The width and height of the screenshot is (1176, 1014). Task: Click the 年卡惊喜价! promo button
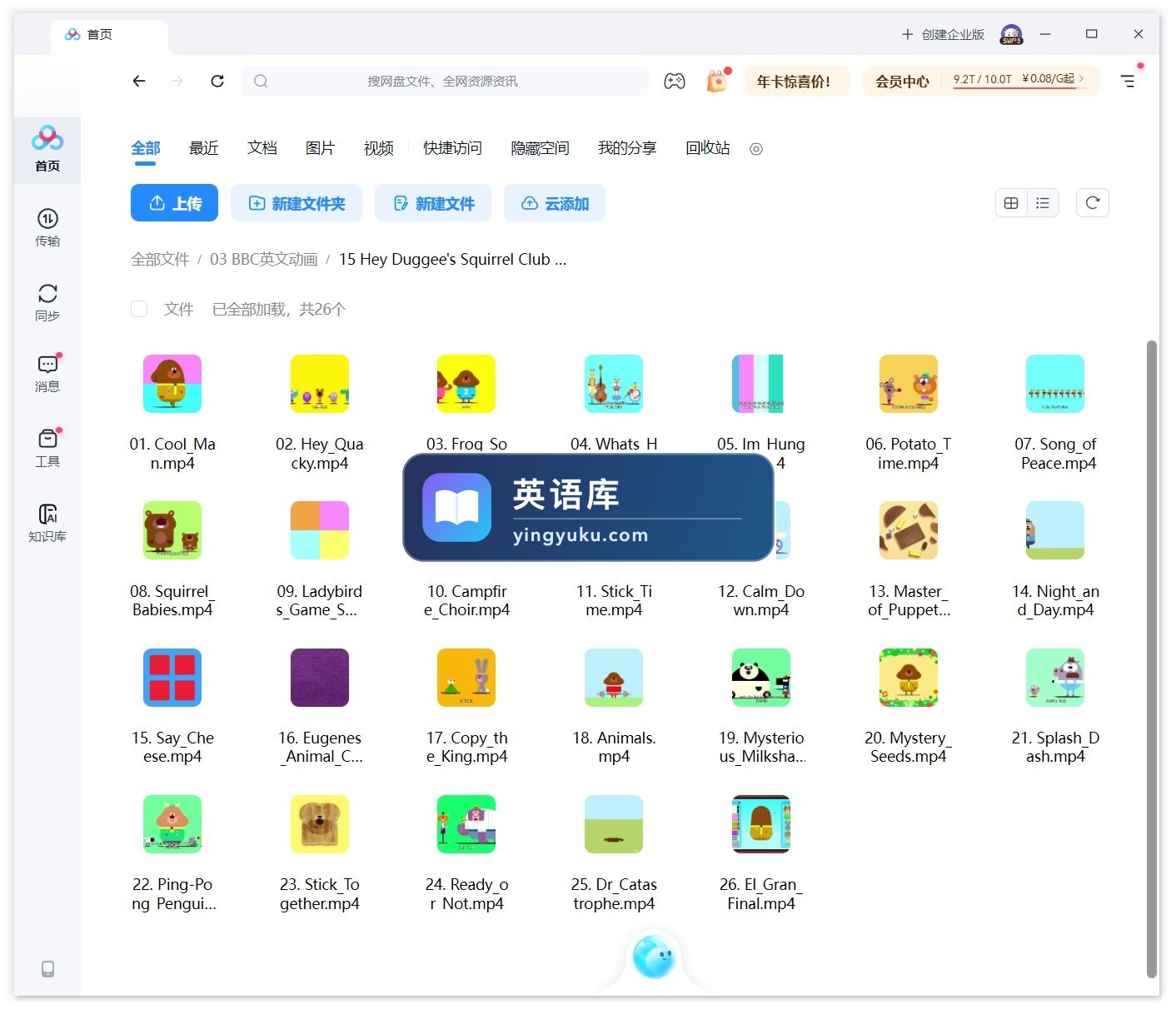click(797, 81)
